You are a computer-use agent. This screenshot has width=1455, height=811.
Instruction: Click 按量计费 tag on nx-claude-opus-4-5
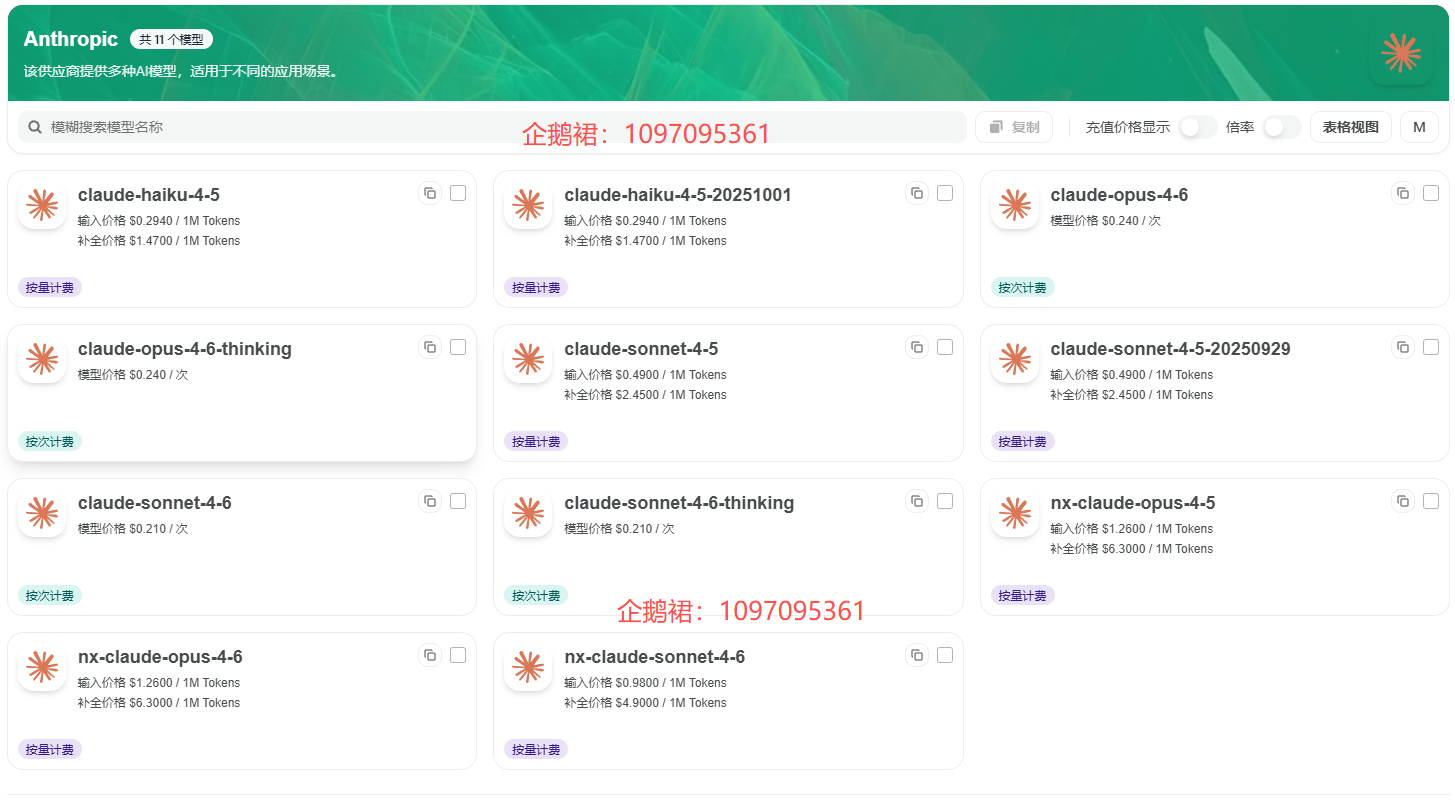pos(1023,595)
